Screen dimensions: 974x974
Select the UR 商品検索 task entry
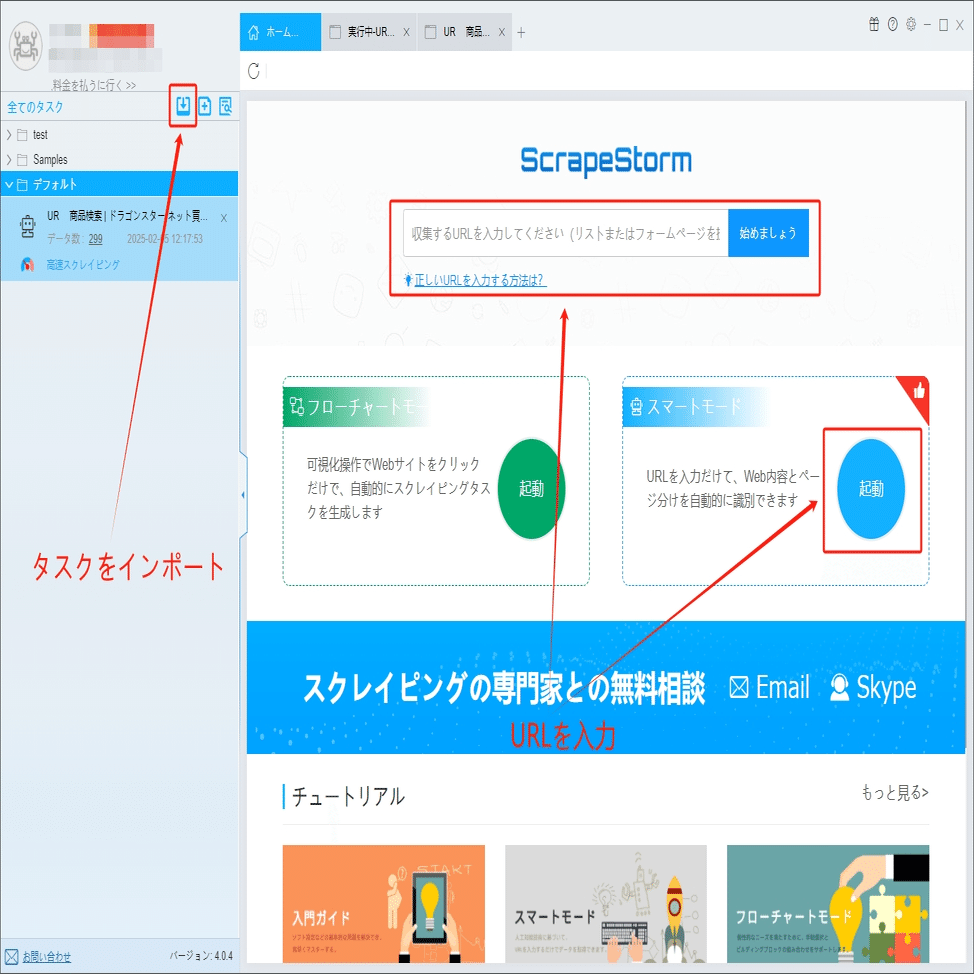(x=119, y=239)
